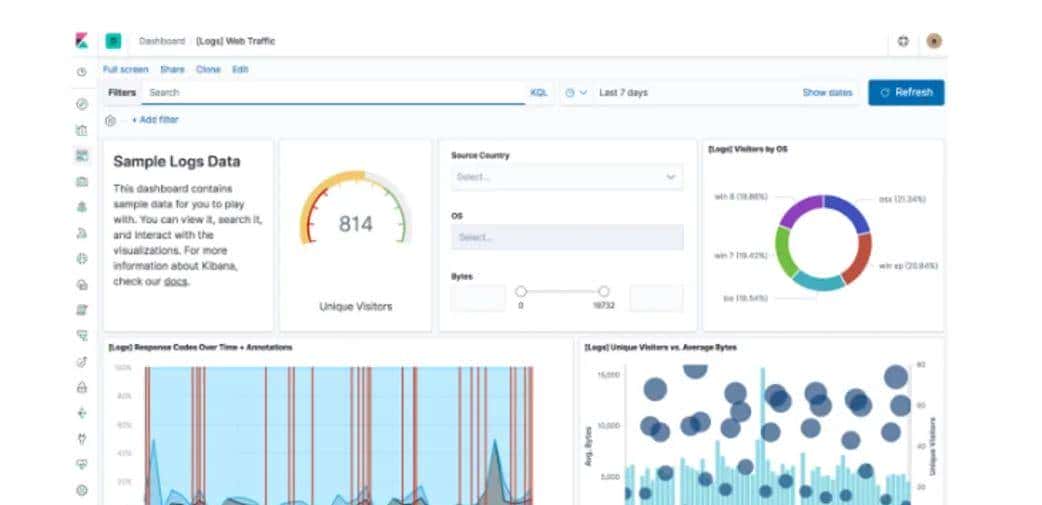Image resolution: width=1042 pixels, height=505 pixels.
Task: Choose Share in the dashboard menu
Action: [x=172, y=70]
